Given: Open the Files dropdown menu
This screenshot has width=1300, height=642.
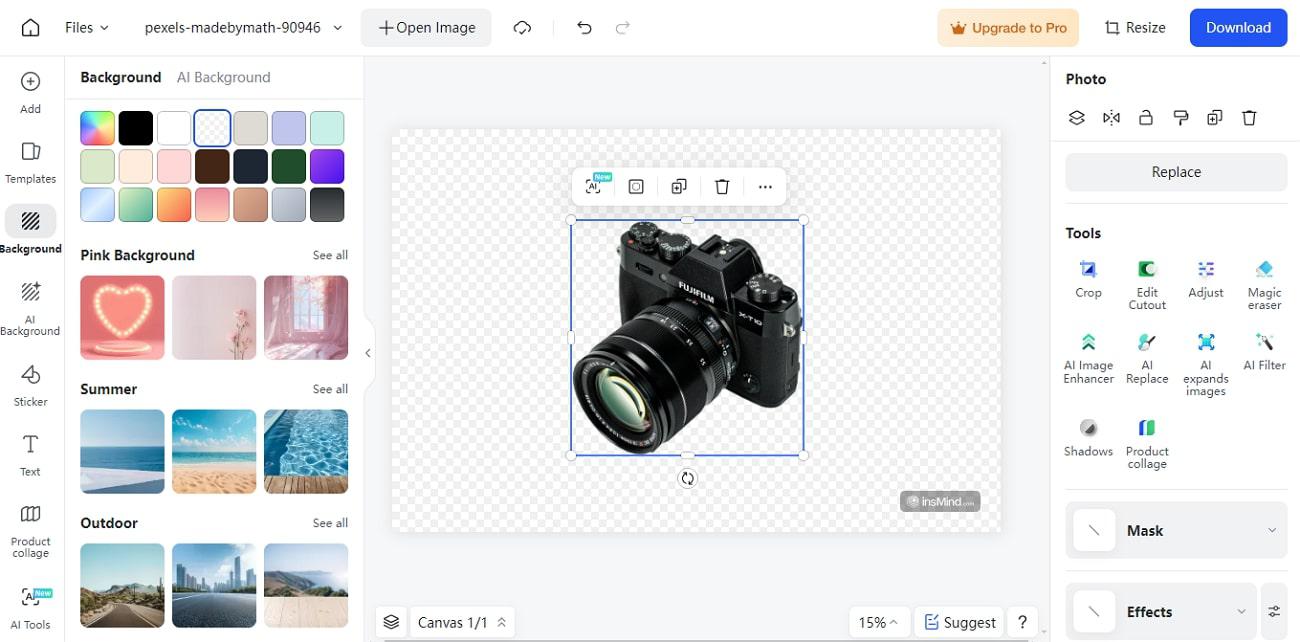Looking at the screenshot, I should pyautogui.click(x=87, y=28).
